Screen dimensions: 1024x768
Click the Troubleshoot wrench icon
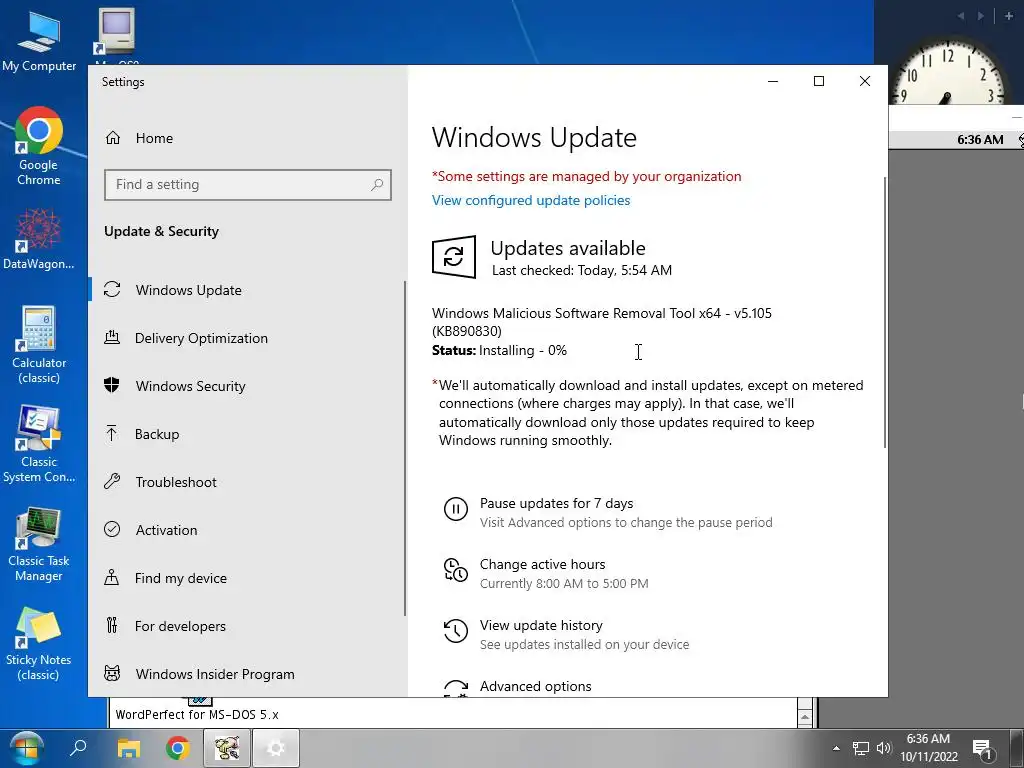tap(112, 481)
